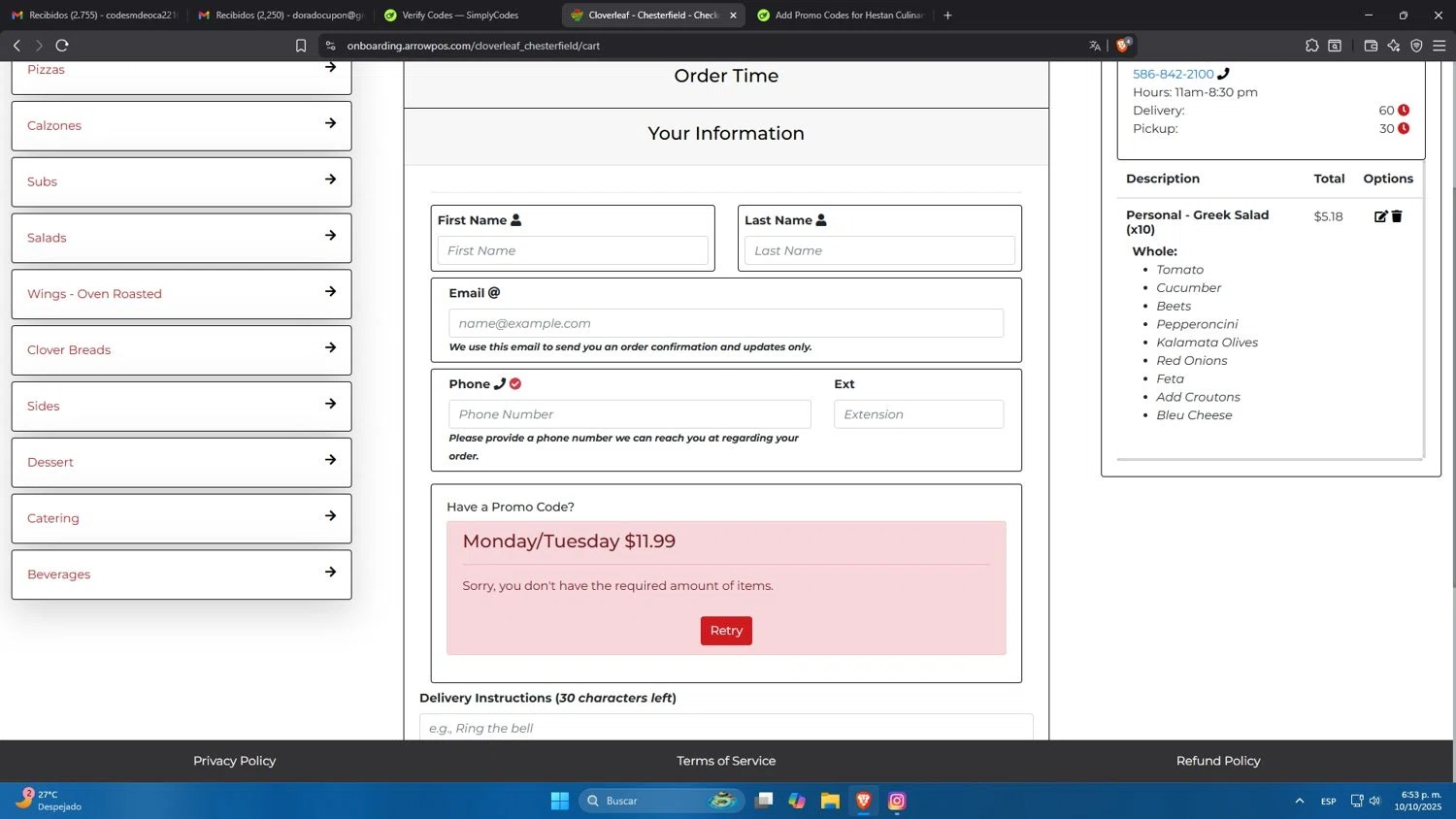Image resolution: width=1456 pixels, height=819 pixels.
Task: Expand the Dessert menu category
Action: point(182,462)
